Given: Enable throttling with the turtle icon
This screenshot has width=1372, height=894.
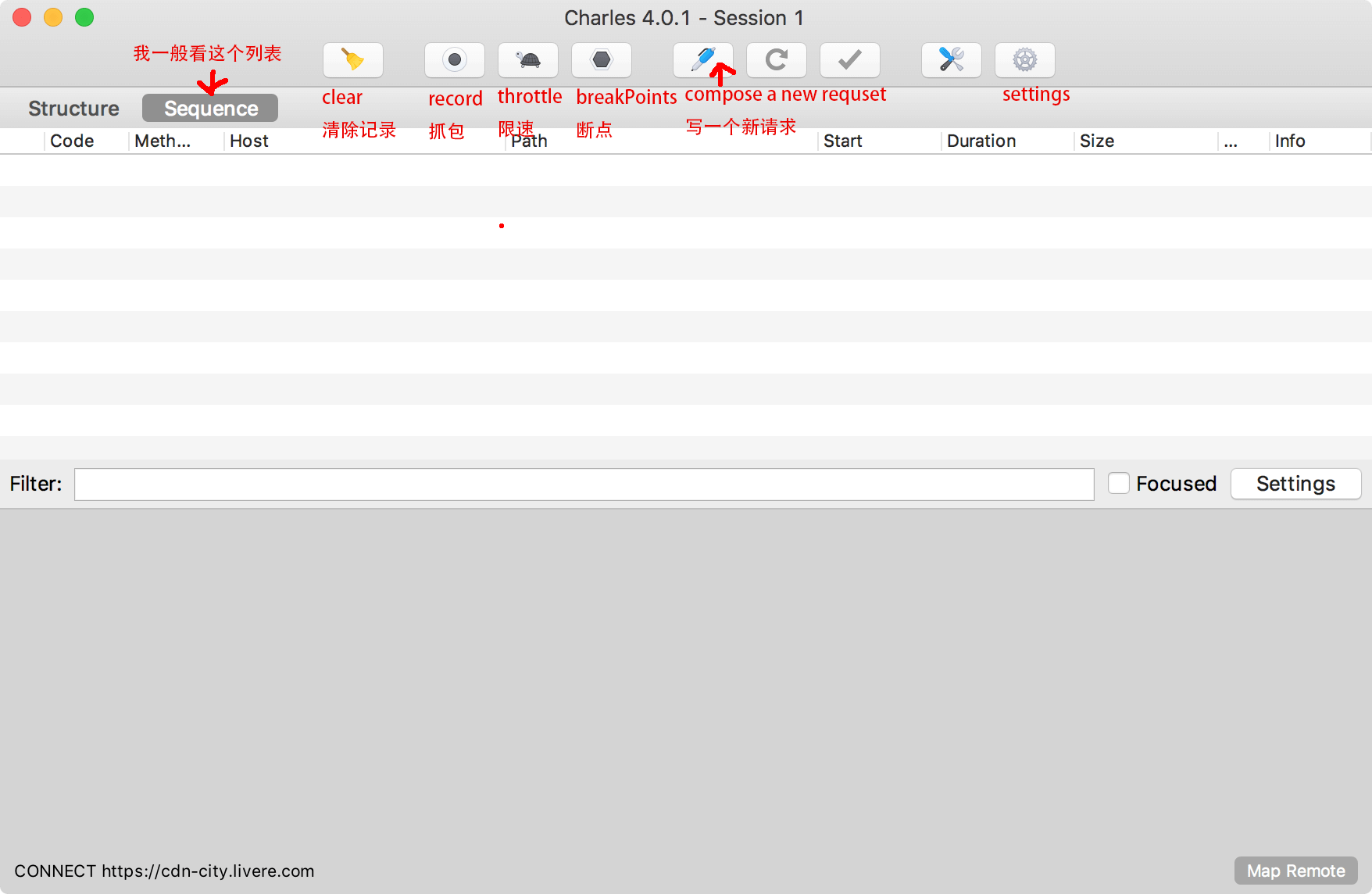Looking at the screenshot, I should [x=528, y=60].
